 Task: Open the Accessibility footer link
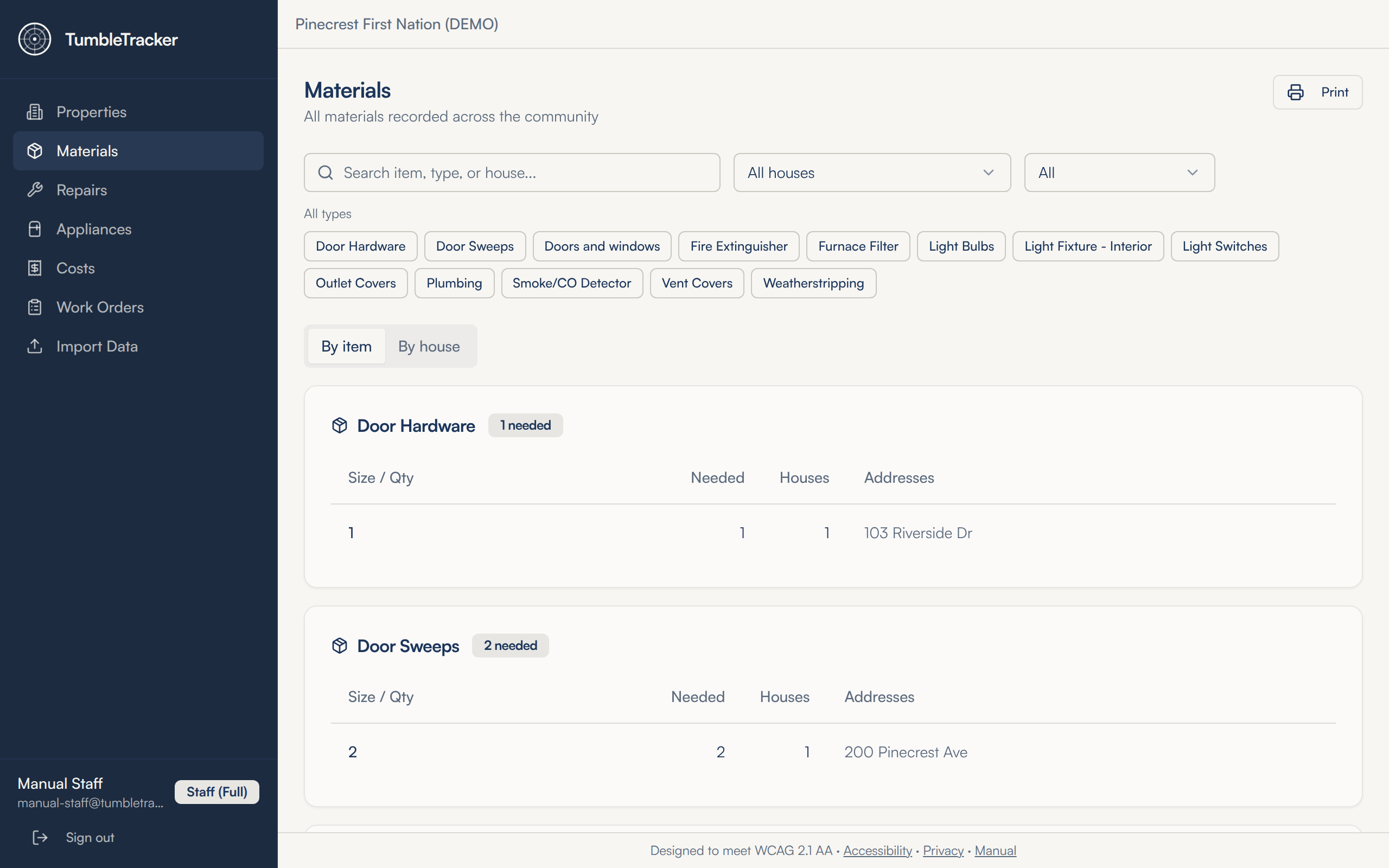point(877,851)
